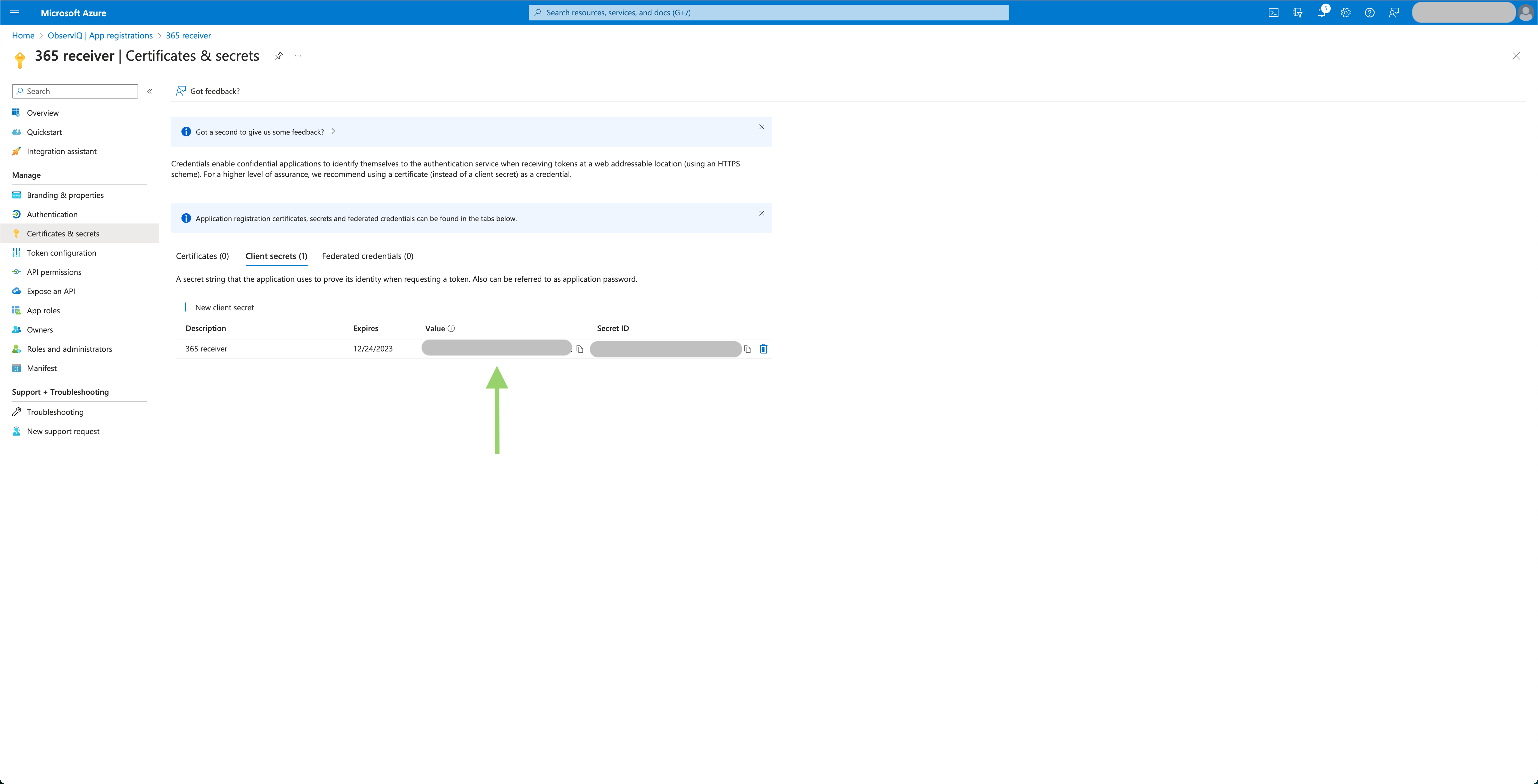Viewport: 1538px width, 784px height.
Task: Click the help question mark icon
Action: [1369, 13]
